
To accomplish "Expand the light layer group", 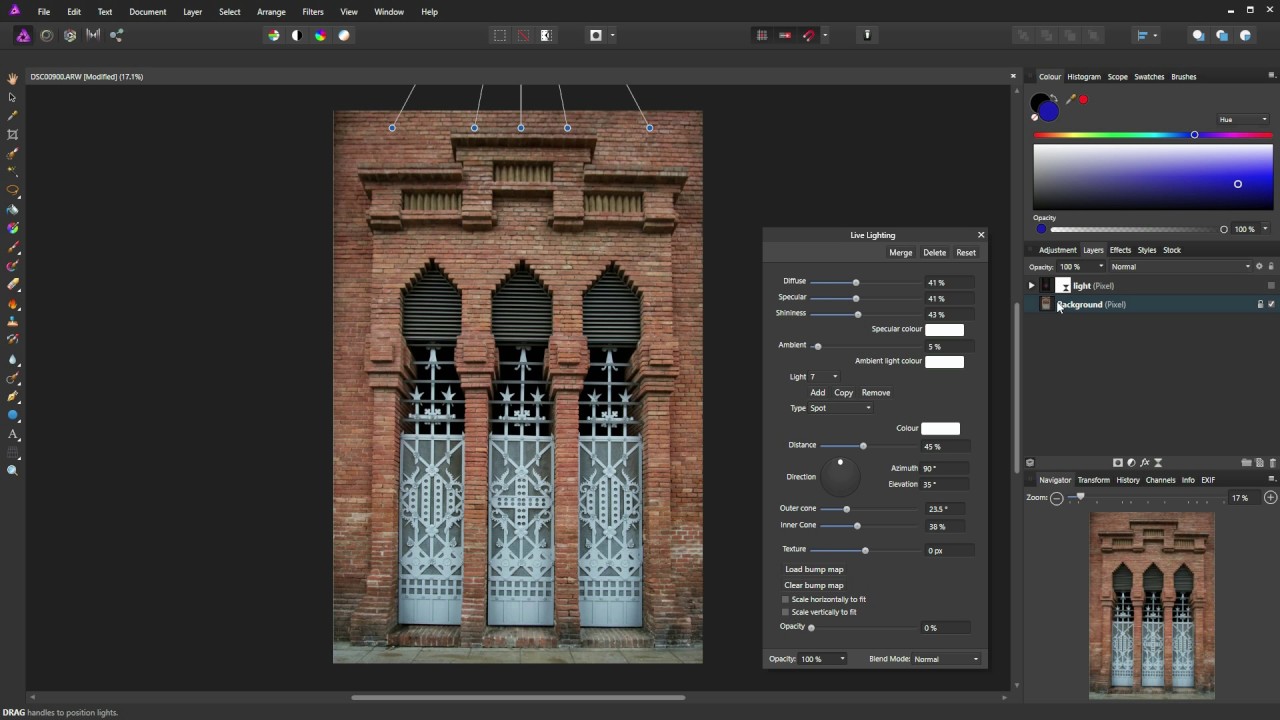I will pyautogui.click(x=1031, y=286).
